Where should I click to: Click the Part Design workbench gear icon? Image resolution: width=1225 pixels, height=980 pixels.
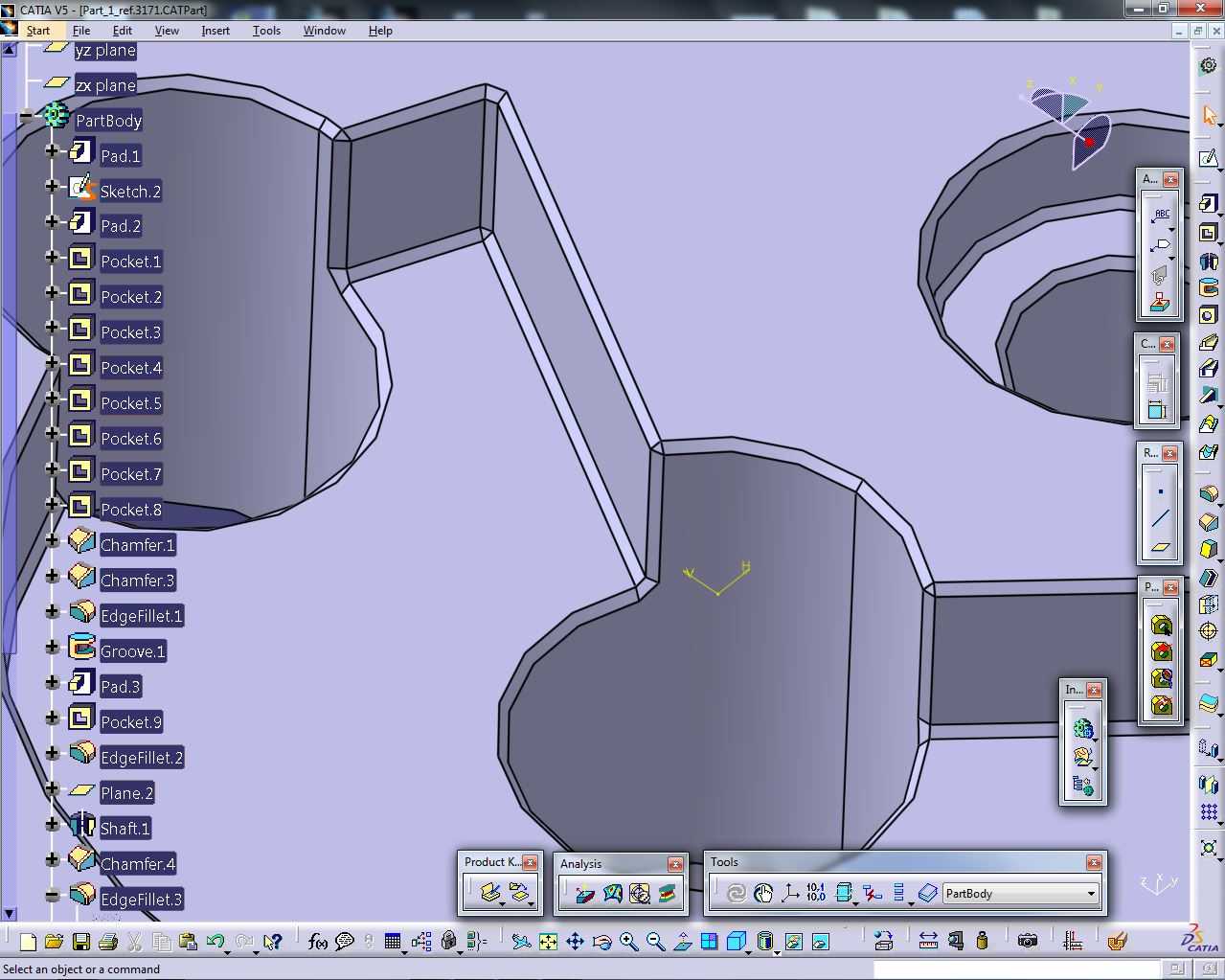(1209, 65)
